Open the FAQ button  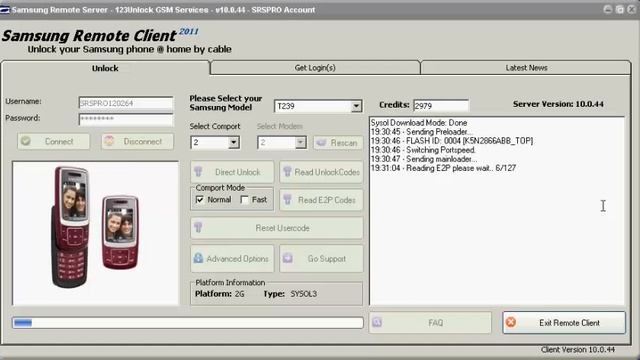[430, 322]
